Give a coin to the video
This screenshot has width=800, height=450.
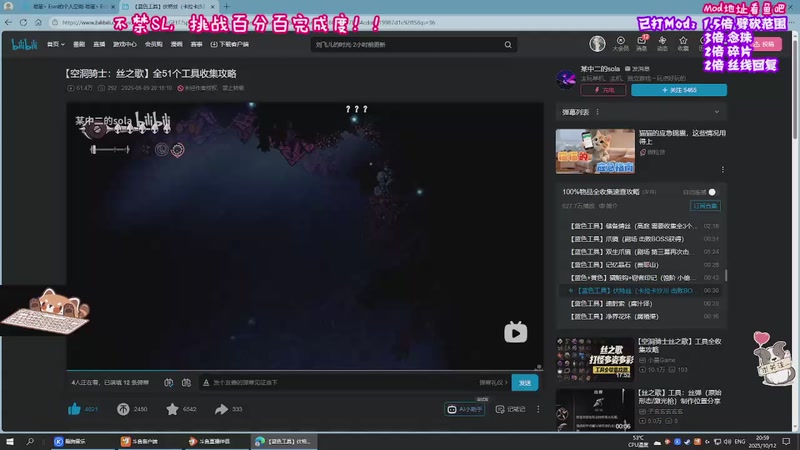click(123, 409)
